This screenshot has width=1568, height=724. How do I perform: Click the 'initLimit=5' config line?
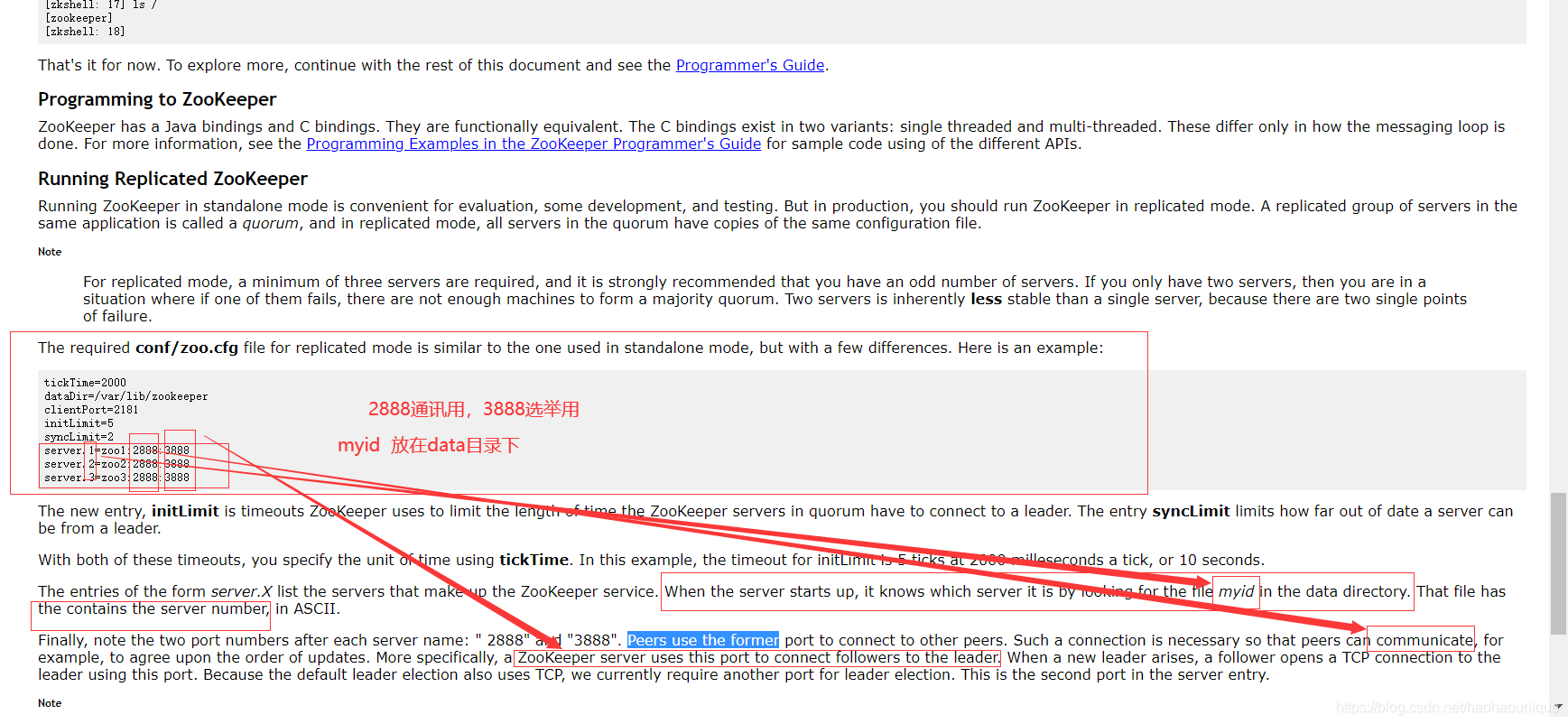pos(79,423)
